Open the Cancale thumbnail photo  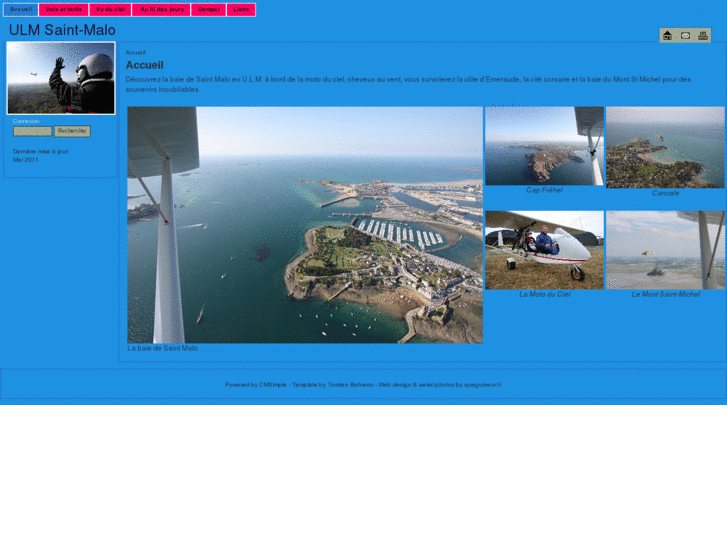pos(665,147)
